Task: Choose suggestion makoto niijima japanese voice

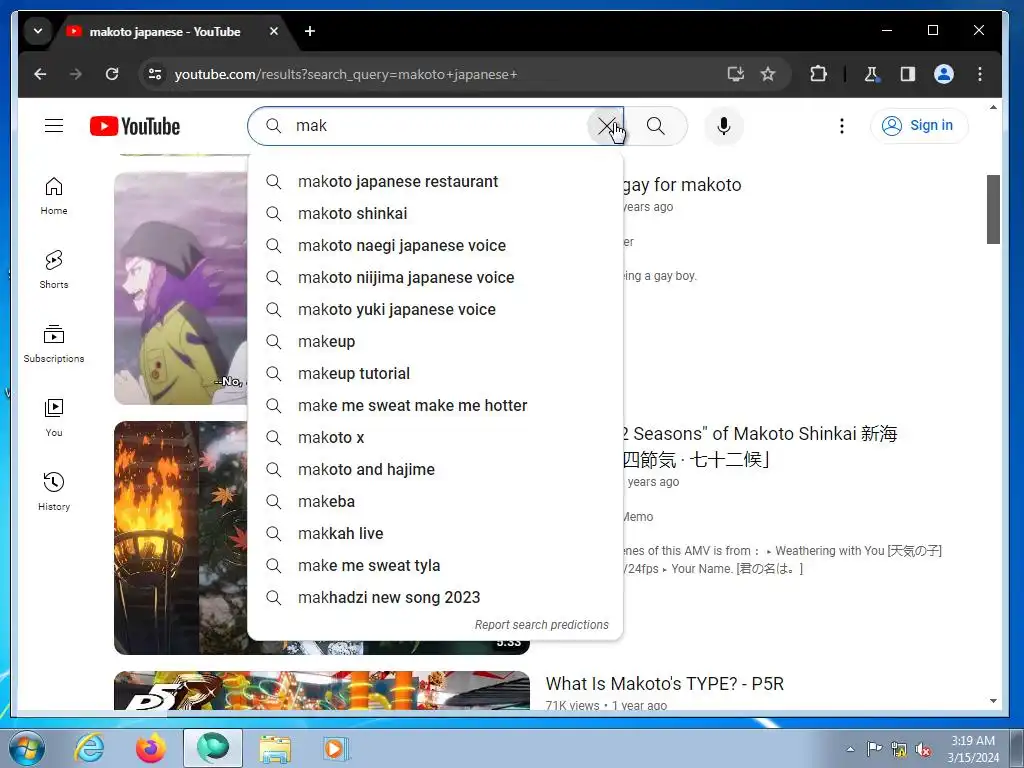Action: coord(435,278)
